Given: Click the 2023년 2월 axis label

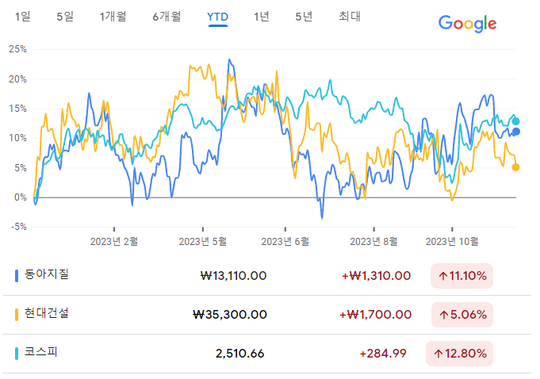Looking at the screenshot, I should point(114,242).
